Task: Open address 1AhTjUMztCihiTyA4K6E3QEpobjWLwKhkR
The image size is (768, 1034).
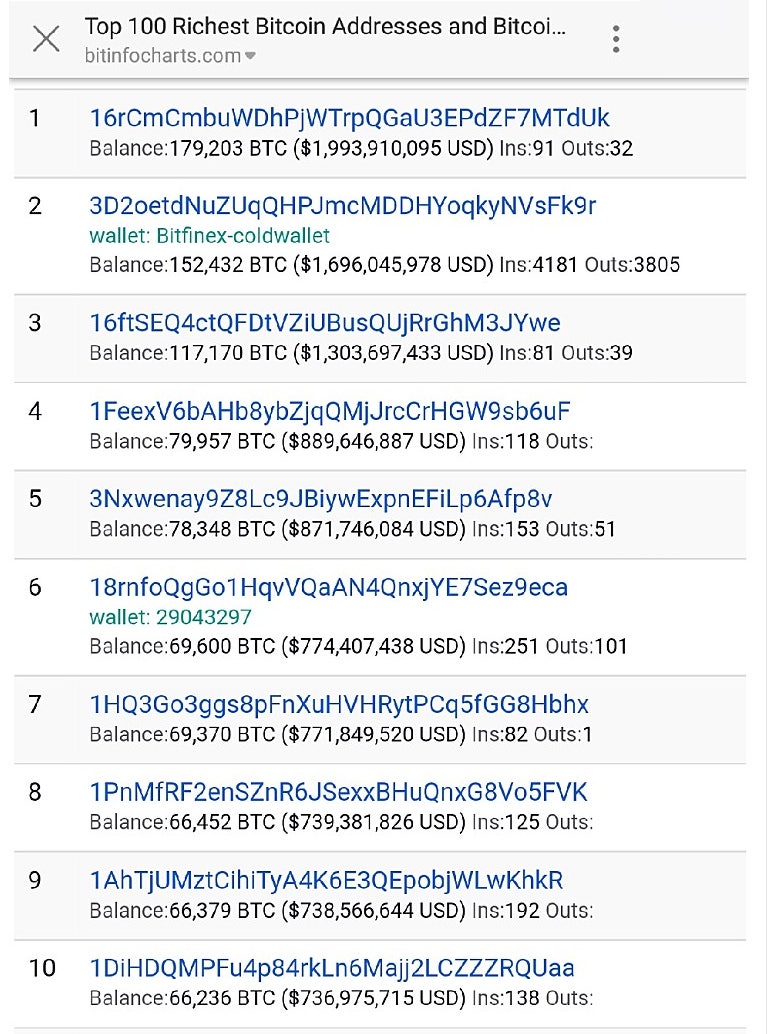Action: click(326, 880)
